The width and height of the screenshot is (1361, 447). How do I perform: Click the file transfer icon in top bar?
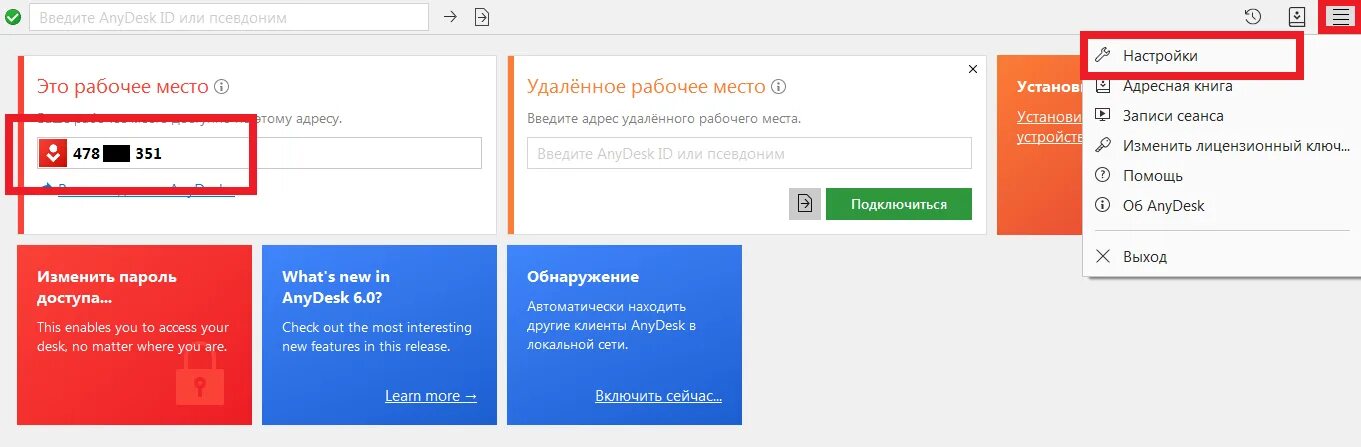coord(482,17)
